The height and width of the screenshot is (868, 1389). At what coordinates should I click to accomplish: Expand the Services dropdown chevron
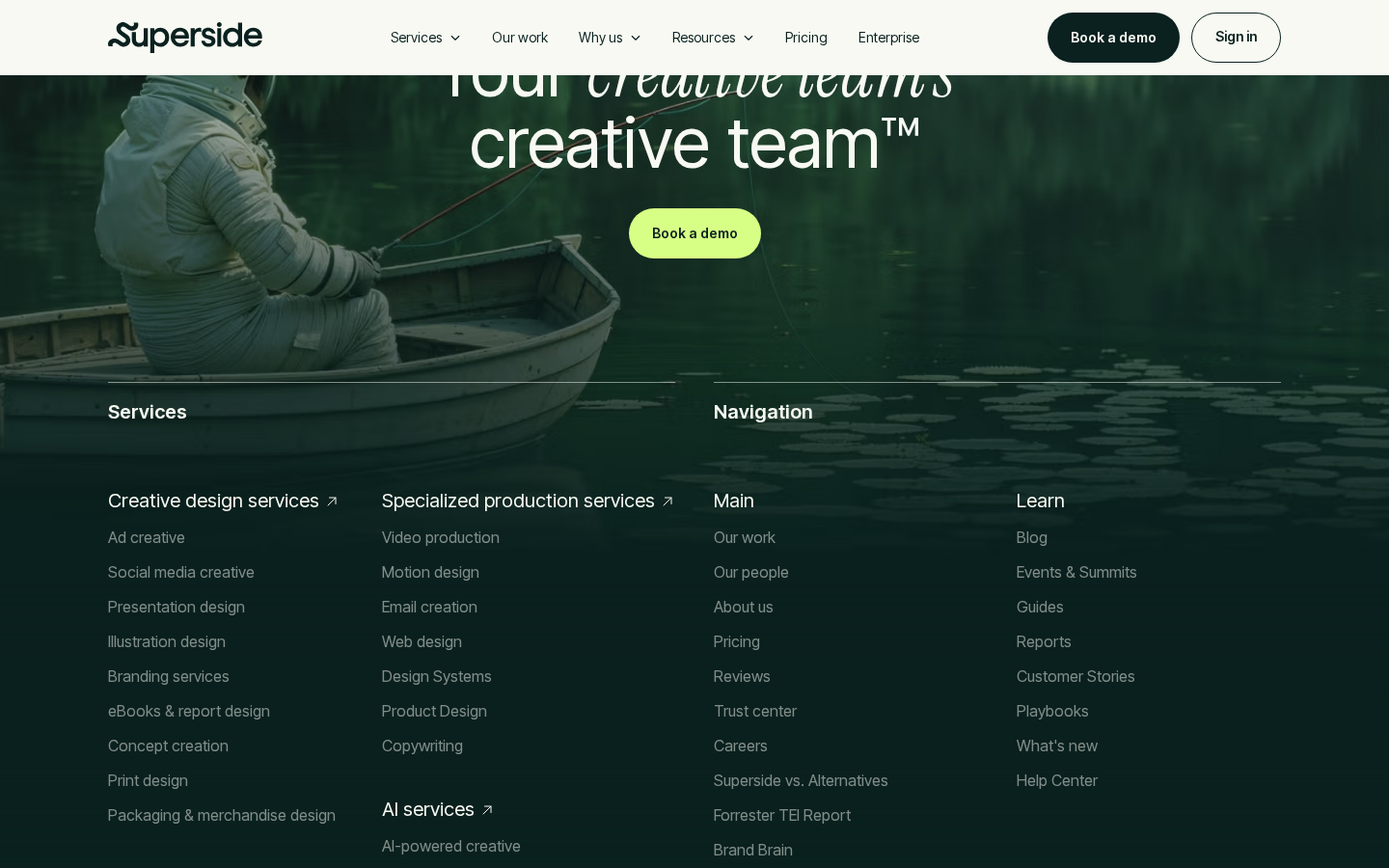455,38
